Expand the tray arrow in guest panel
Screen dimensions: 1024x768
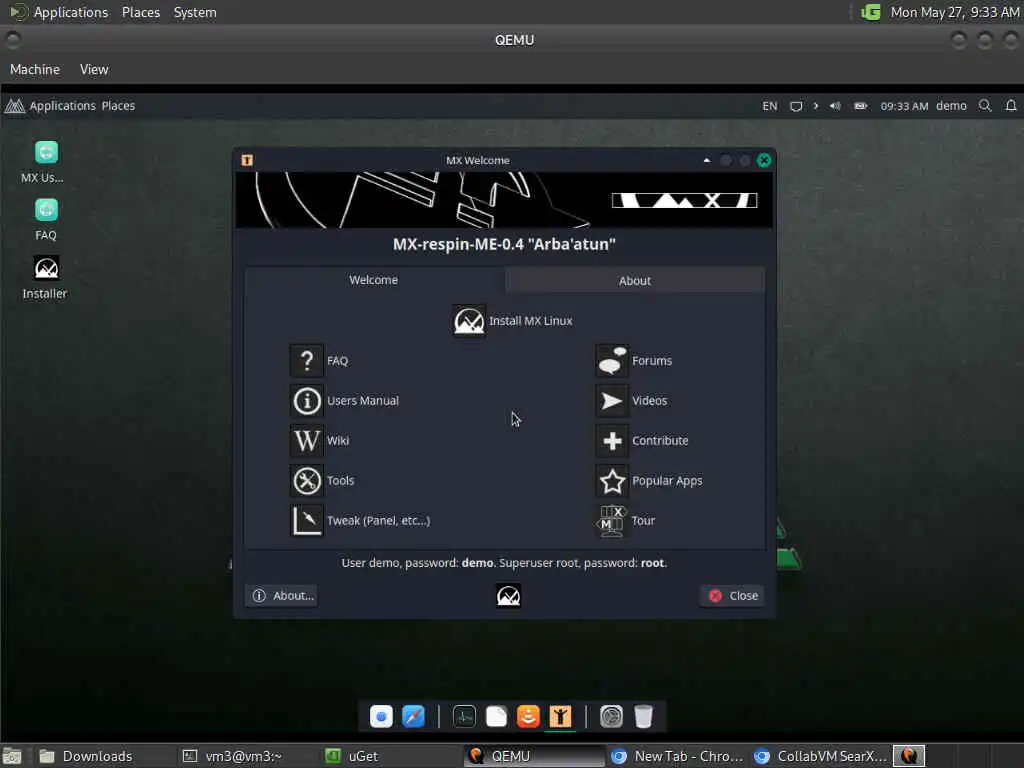(816, 106)
